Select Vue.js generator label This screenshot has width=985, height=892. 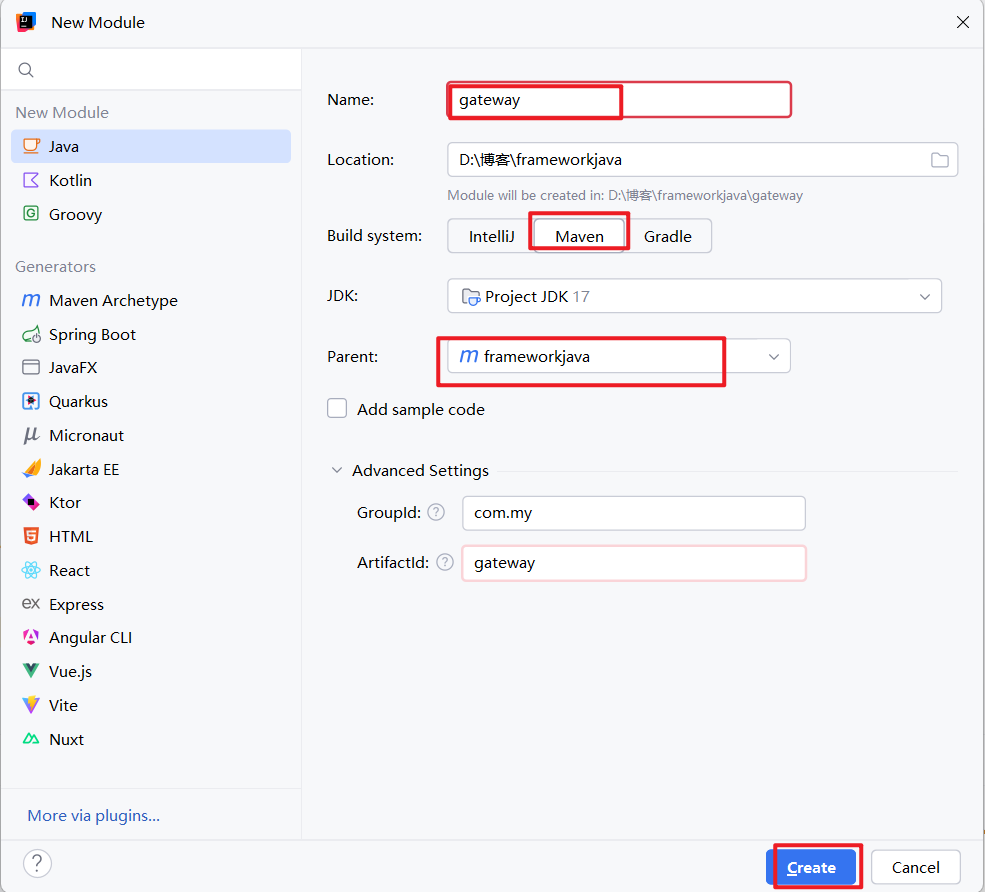[x=70, y=672]
